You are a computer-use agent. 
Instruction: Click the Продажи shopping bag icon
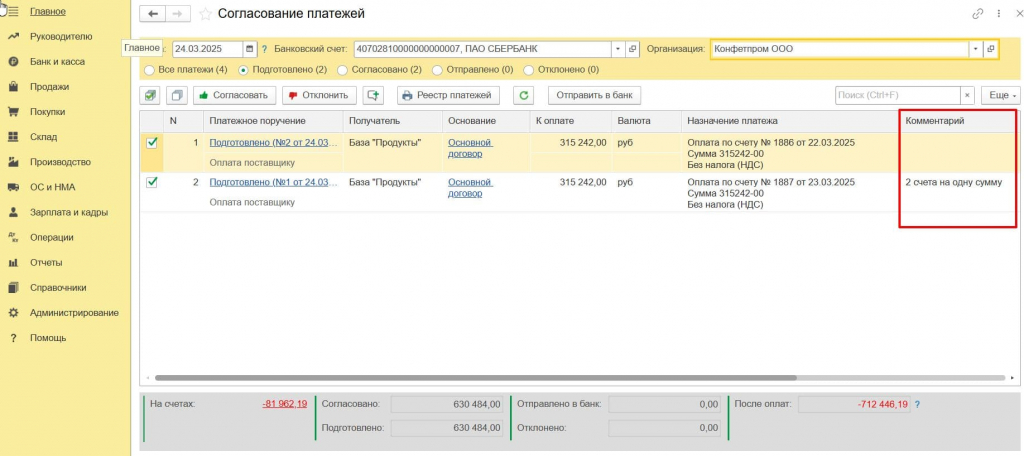click(x=12, y=87)
